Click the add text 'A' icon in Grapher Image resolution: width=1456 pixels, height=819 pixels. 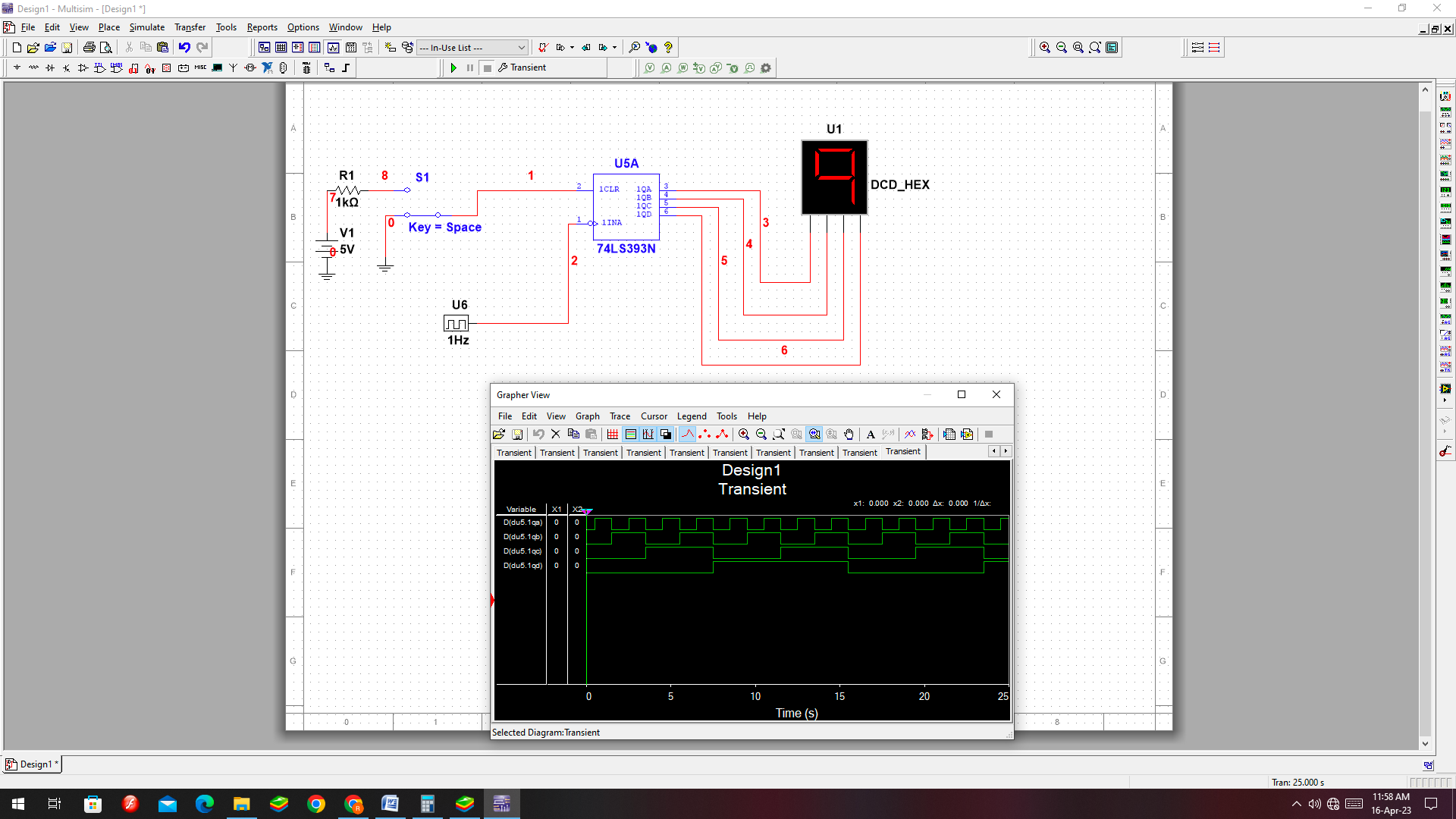pyautogui.click(x=871, y=435)
